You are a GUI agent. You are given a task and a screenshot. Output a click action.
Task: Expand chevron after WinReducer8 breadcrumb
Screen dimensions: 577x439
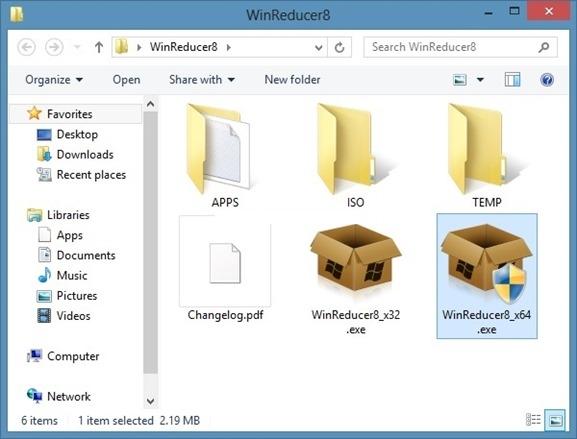coord(229,47)
